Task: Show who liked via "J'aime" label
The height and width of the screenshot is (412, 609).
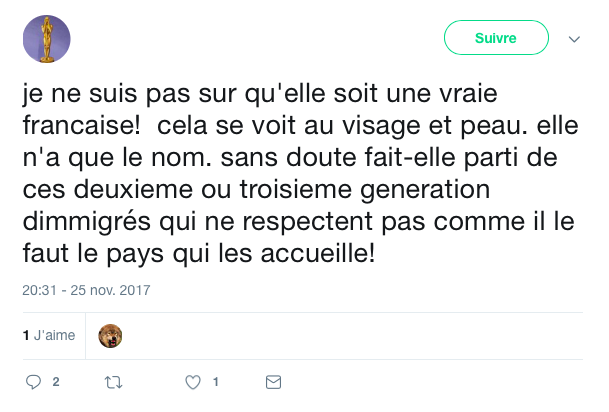Action: pyautogui.click(x=54, y=336)
